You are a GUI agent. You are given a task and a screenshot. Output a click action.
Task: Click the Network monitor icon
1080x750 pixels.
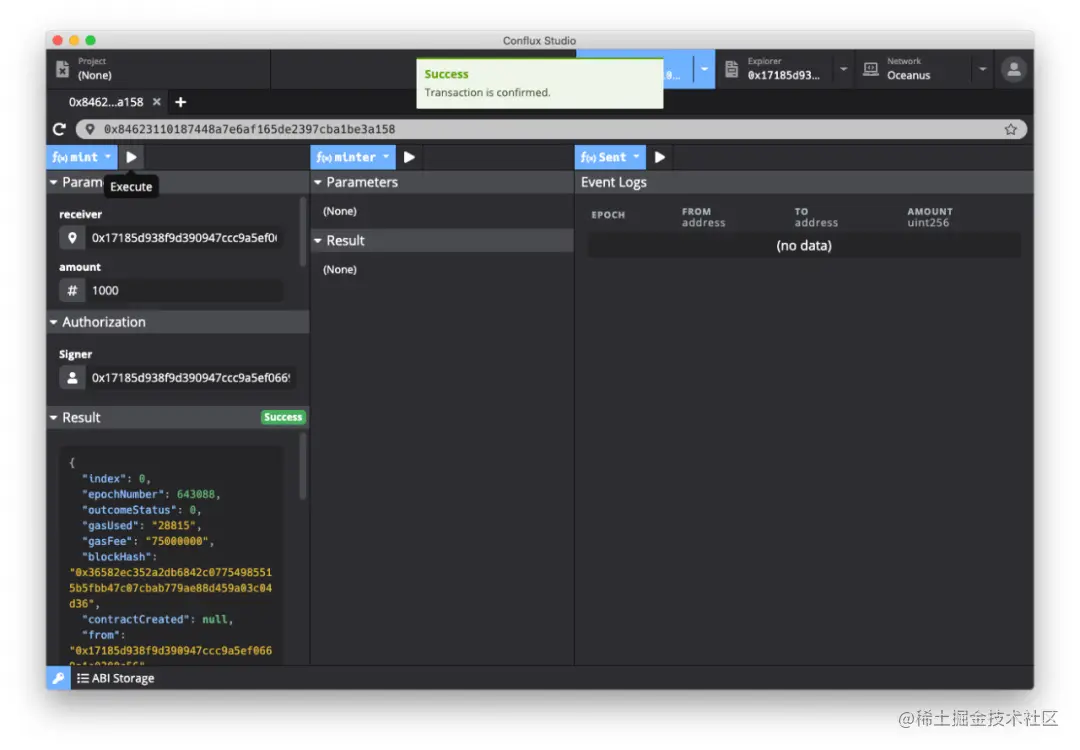click(x=871, y=69)
